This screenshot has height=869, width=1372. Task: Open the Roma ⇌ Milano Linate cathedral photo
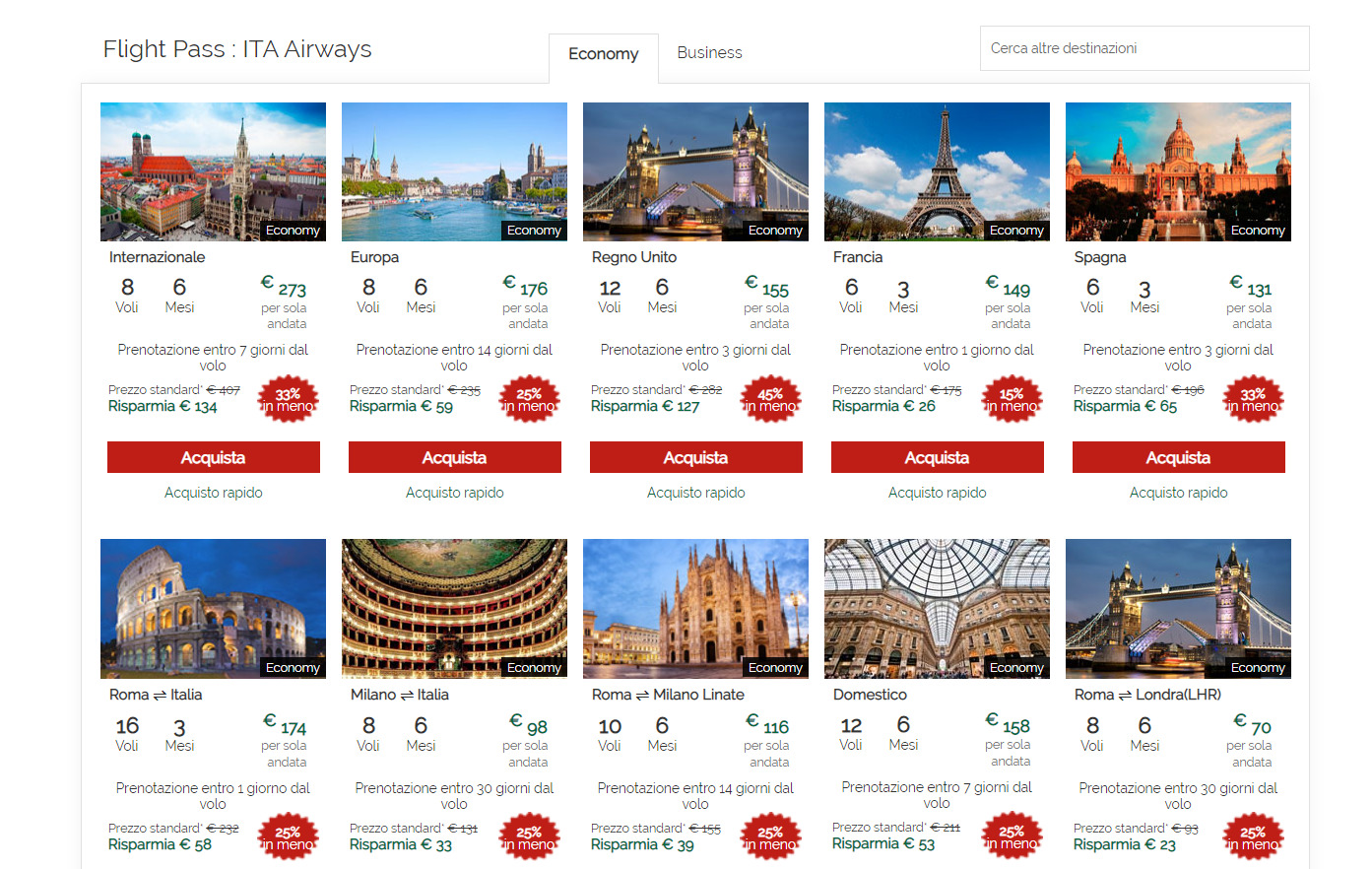pyautogui.click(x=695, y=609)
